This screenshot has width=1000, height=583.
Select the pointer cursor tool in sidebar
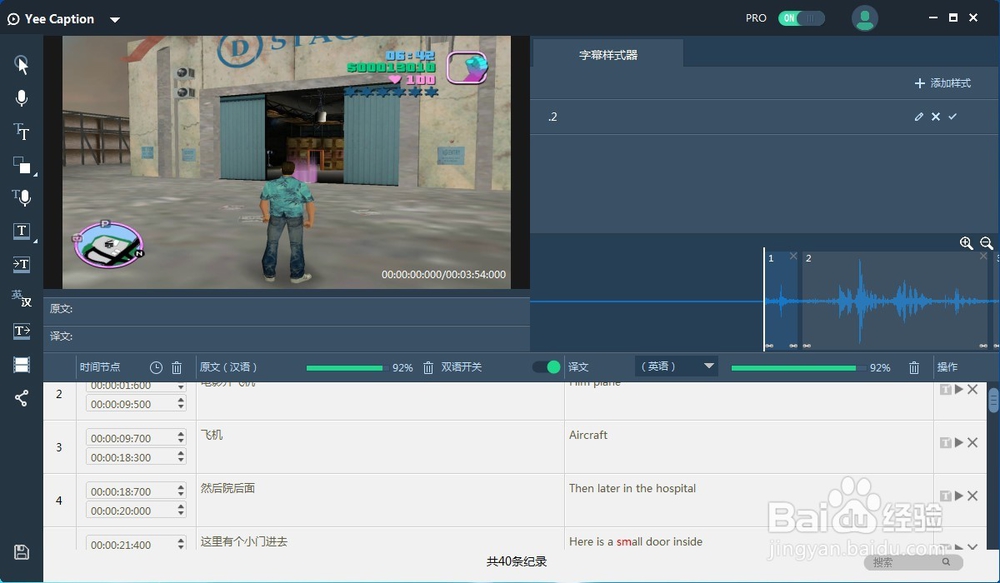[22, 64]
